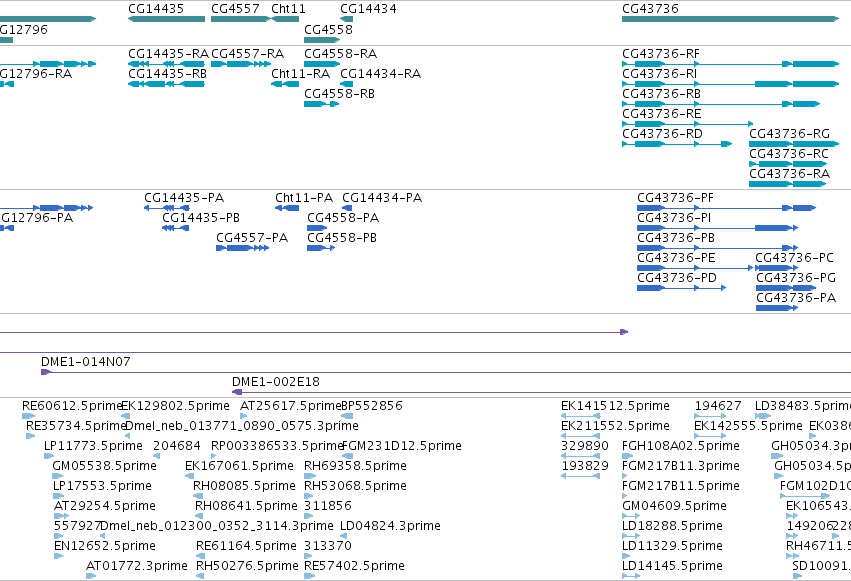Select EST LD04824.3prime
Viewport: 851px width, 581px height.
coord(390,526)
